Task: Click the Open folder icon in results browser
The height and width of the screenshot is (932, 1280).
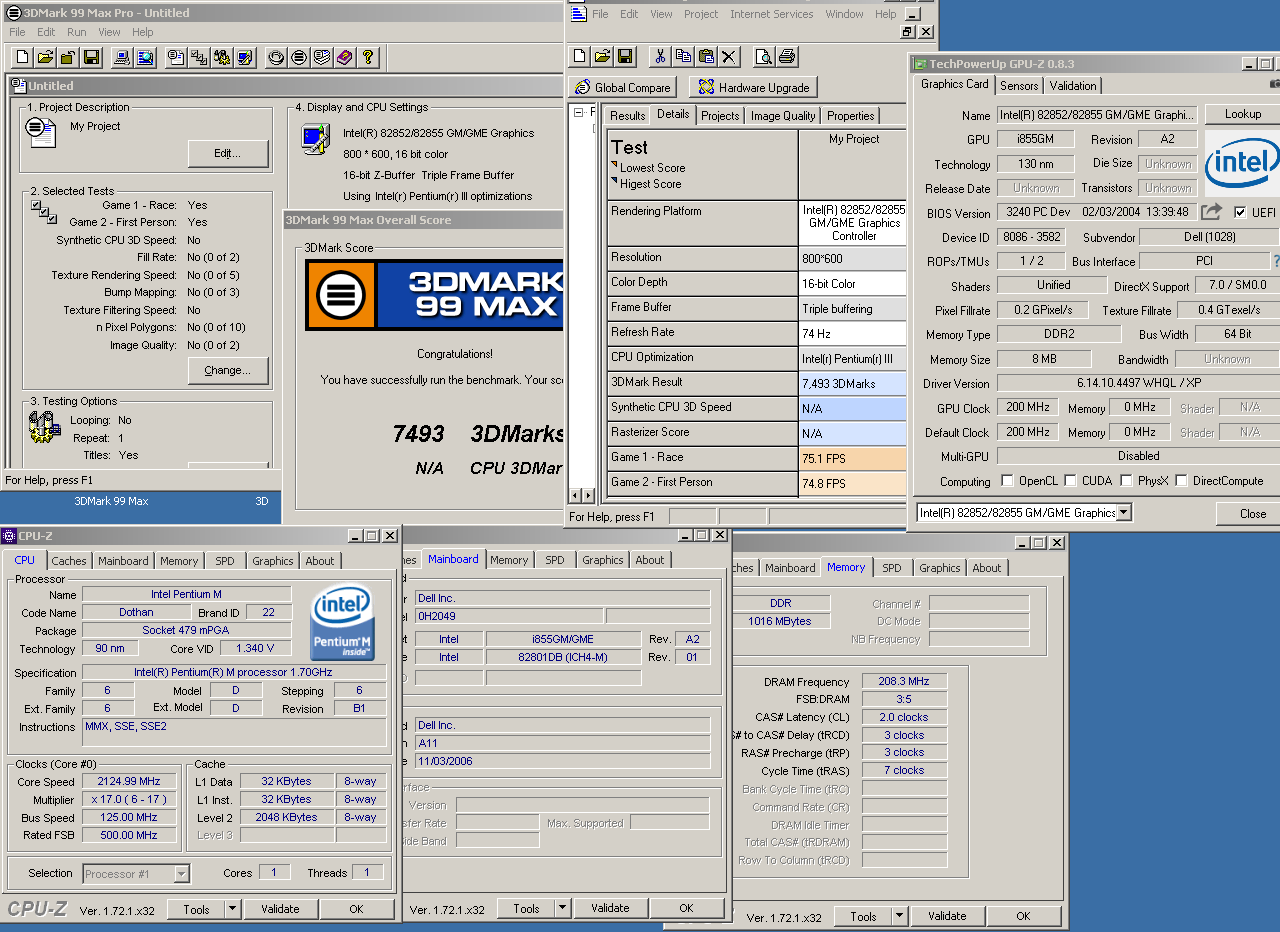Action: [602, 56]
